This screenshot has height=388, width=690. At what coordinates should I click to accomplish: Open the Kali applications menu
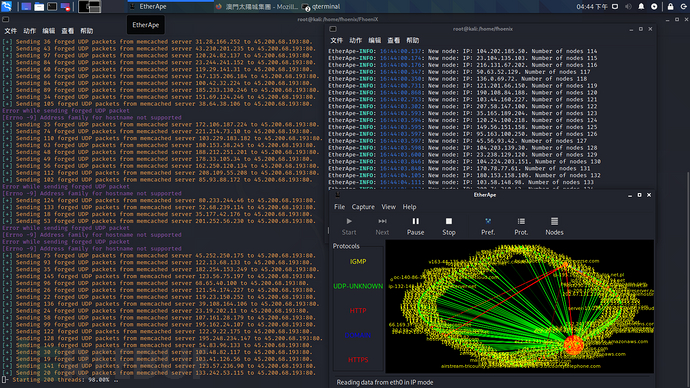coord(6,6)
